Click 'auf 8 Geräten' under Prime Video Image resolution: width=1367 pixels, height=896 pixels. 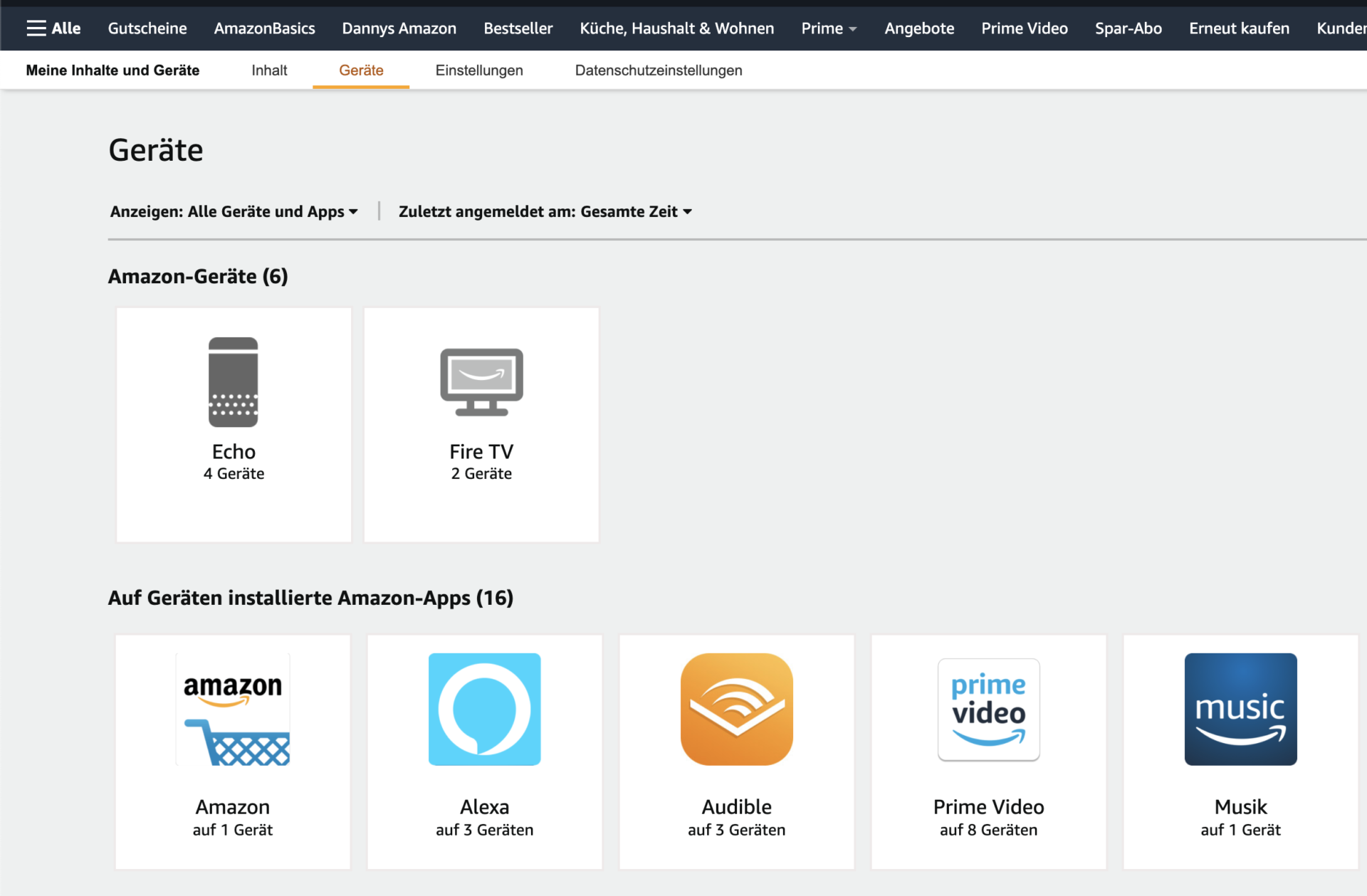[989, 830]
